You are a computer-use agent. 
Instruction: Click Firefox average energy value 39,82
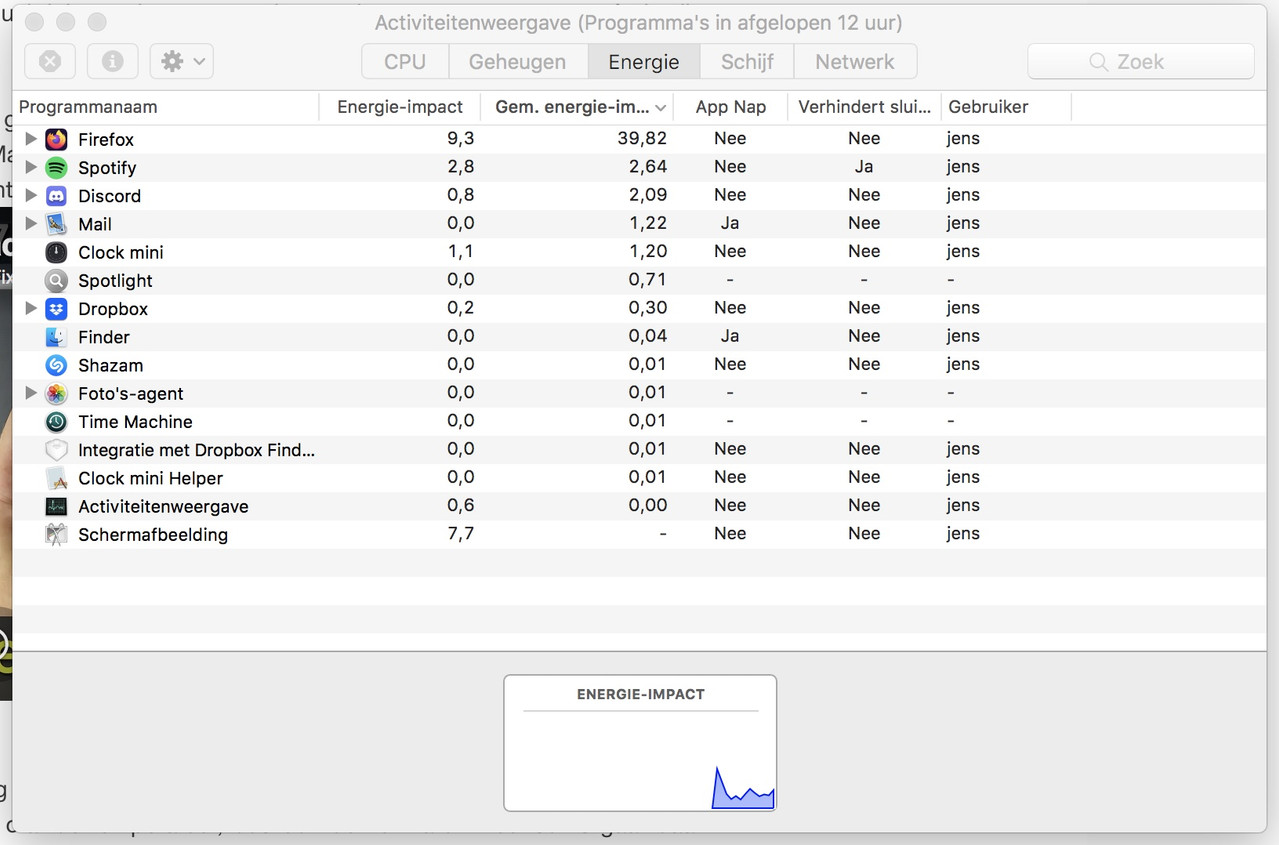click(642, 138)
